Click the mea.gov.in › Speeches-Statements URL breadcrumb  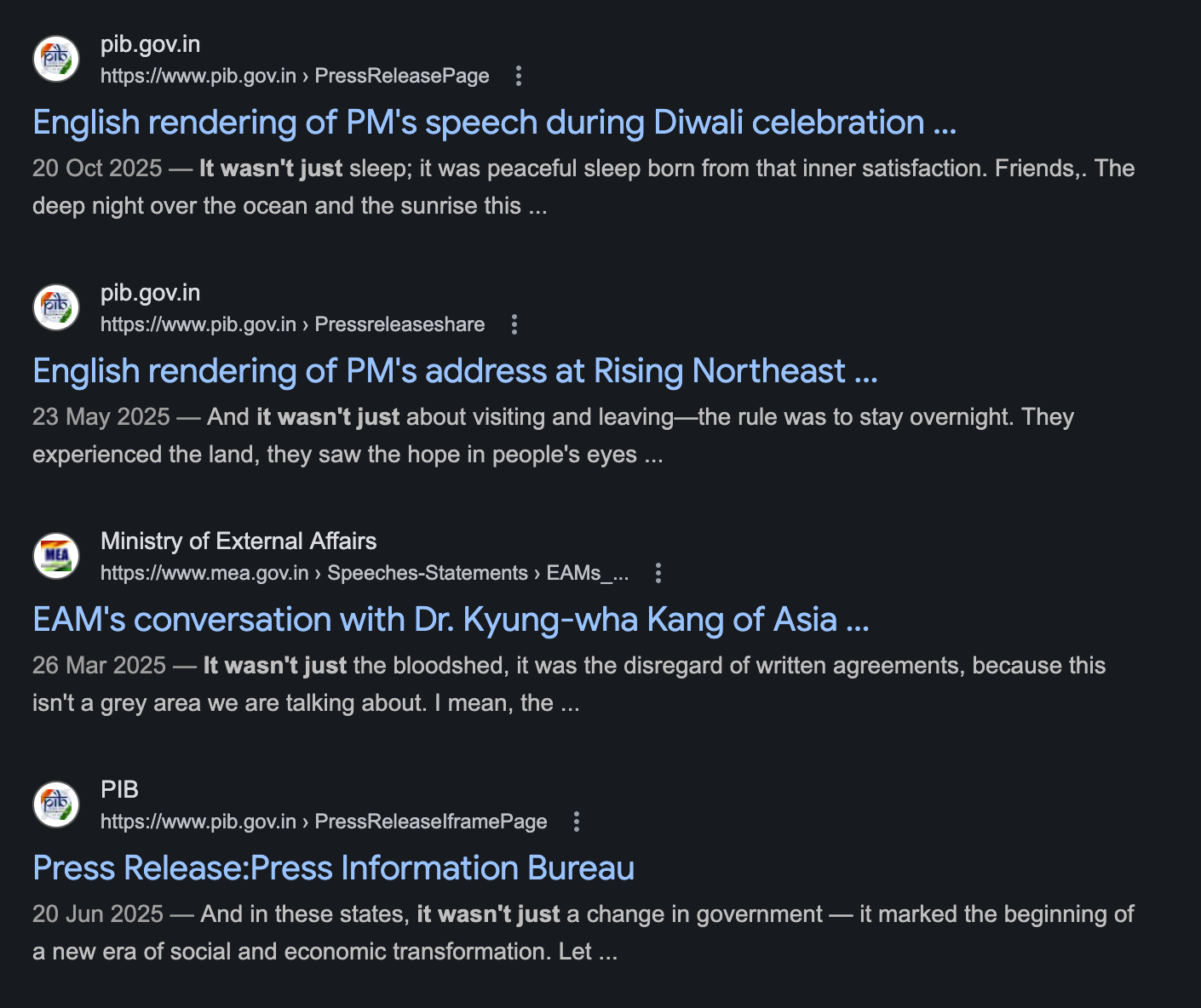click(365, 573)
